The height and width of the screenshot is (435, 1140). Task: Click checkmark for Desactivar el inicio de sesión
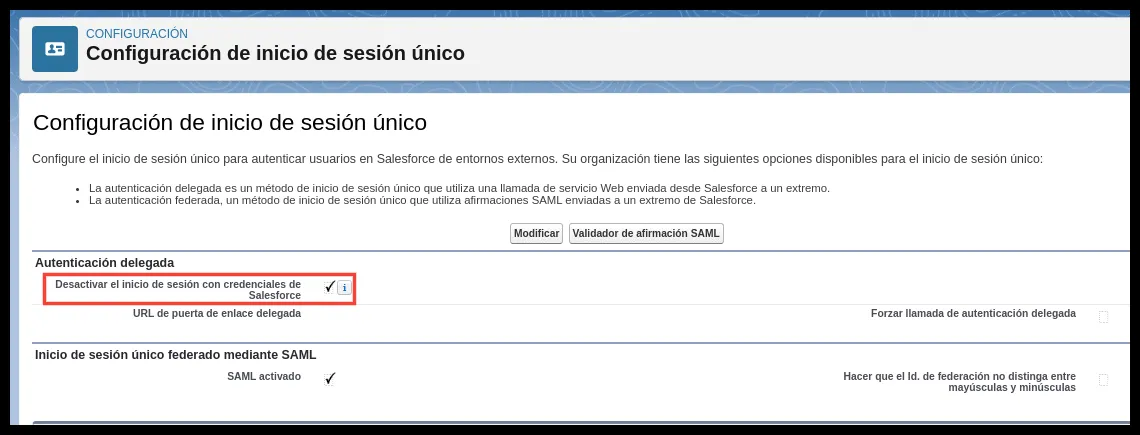329,287
